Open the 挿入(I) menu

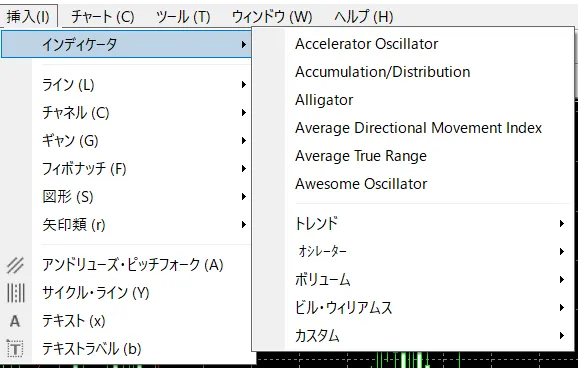(28, 17)
